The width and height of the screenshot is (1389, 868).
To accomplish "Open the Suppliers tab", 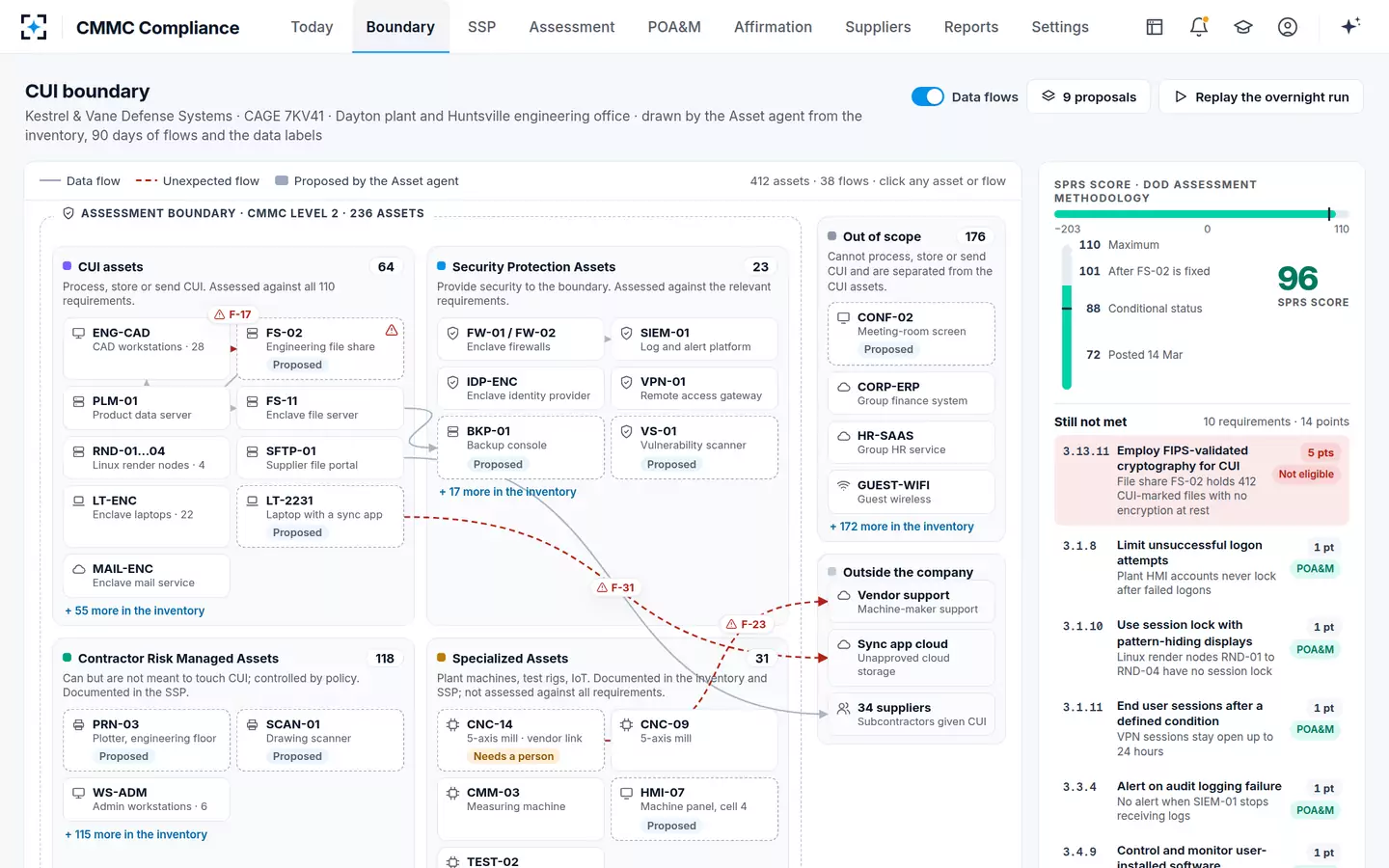I will tap(878, 27).
